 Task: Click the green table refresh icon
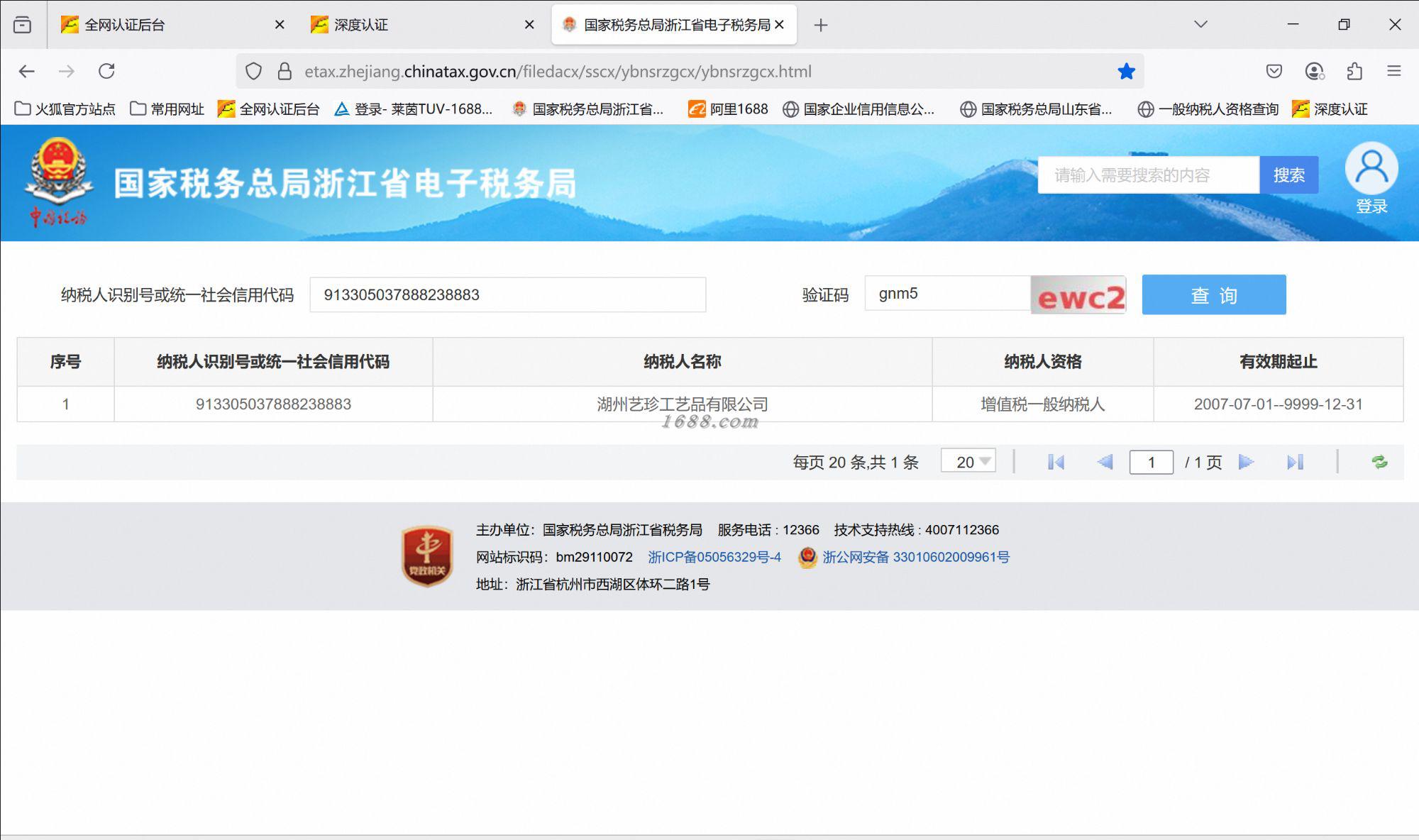[1379, 462]
